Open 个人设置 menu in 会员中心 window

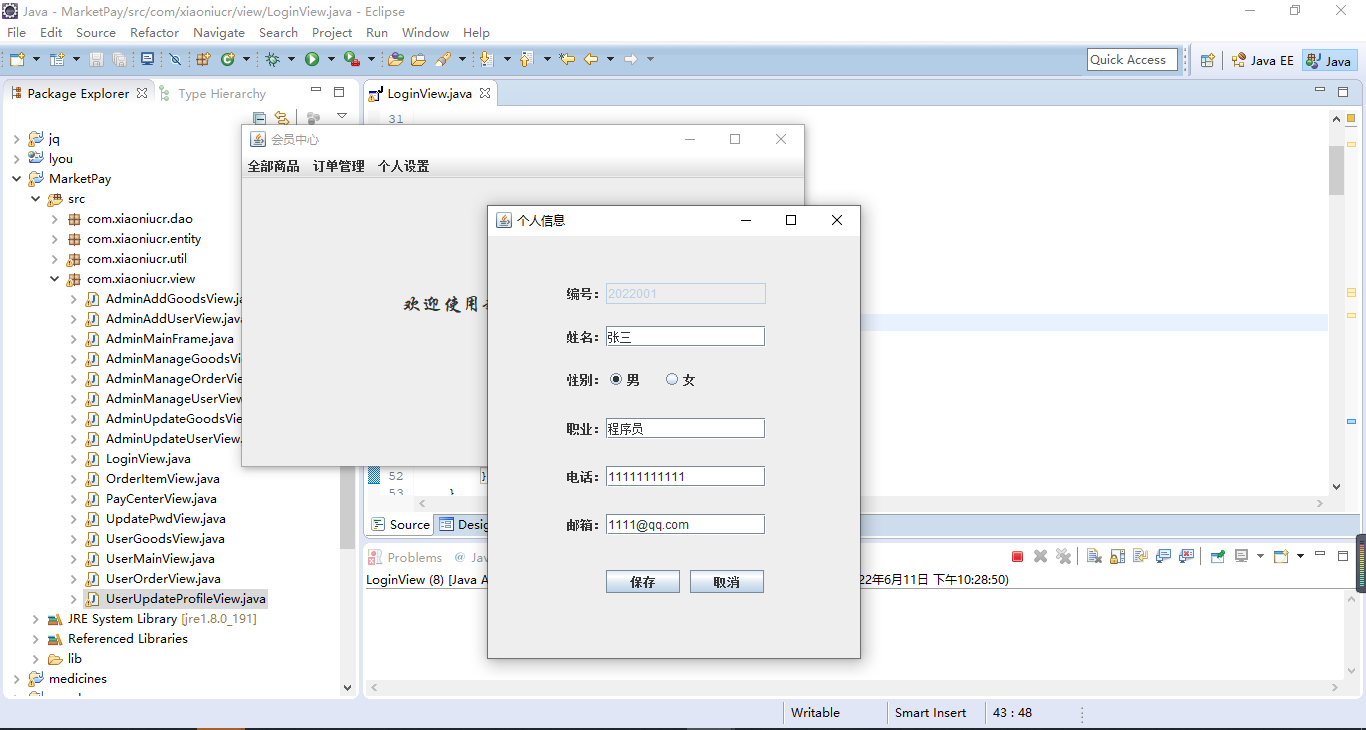[404, 166]
